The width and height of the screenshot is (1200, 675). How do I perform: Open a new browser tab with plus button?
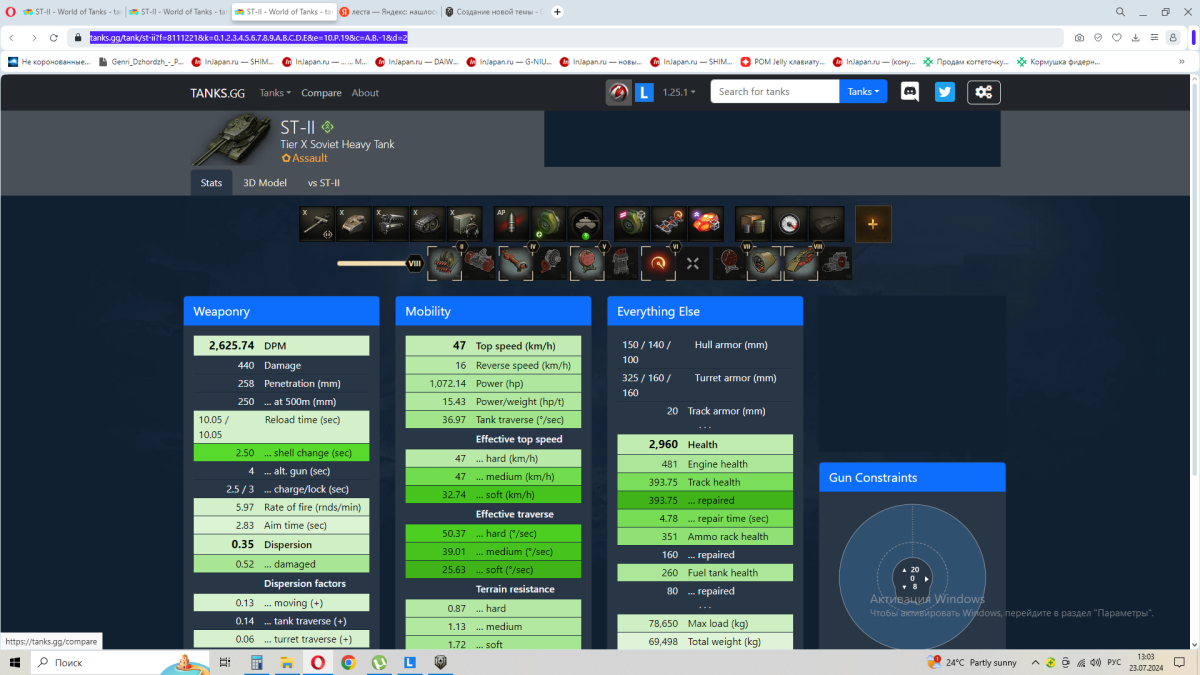pyautogui.click(x=557, y=12)
